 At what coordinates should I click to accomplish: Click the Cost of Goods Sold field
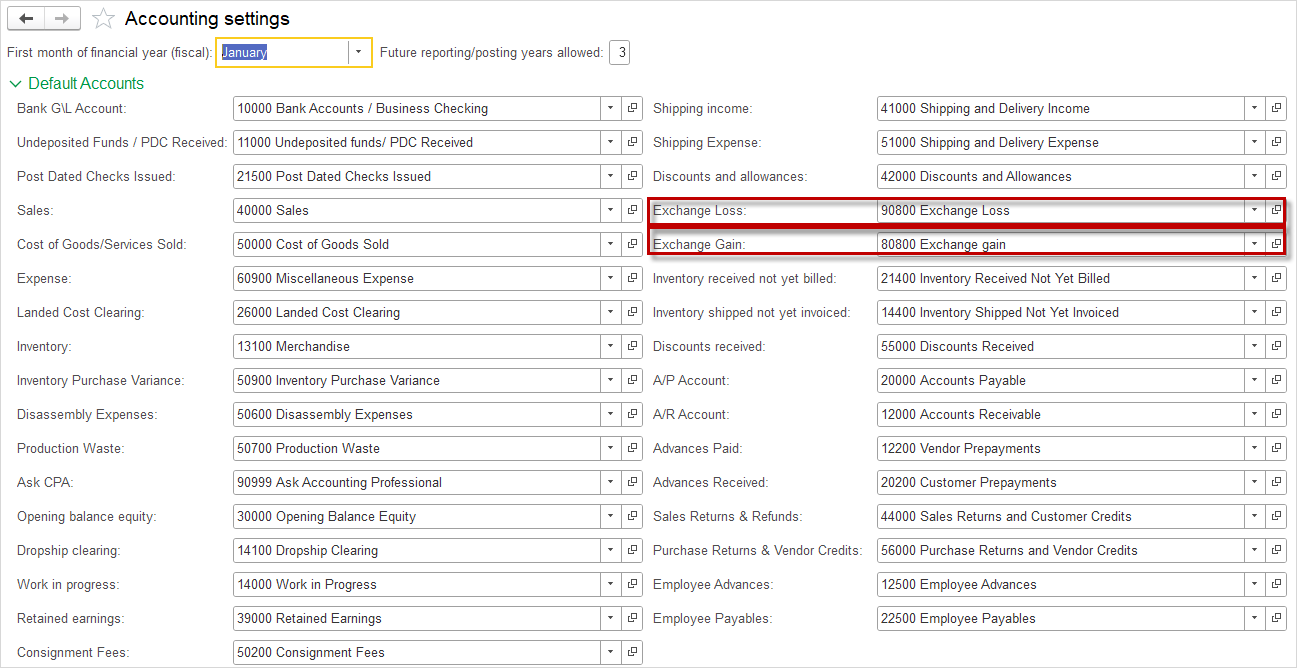(416, 244)
